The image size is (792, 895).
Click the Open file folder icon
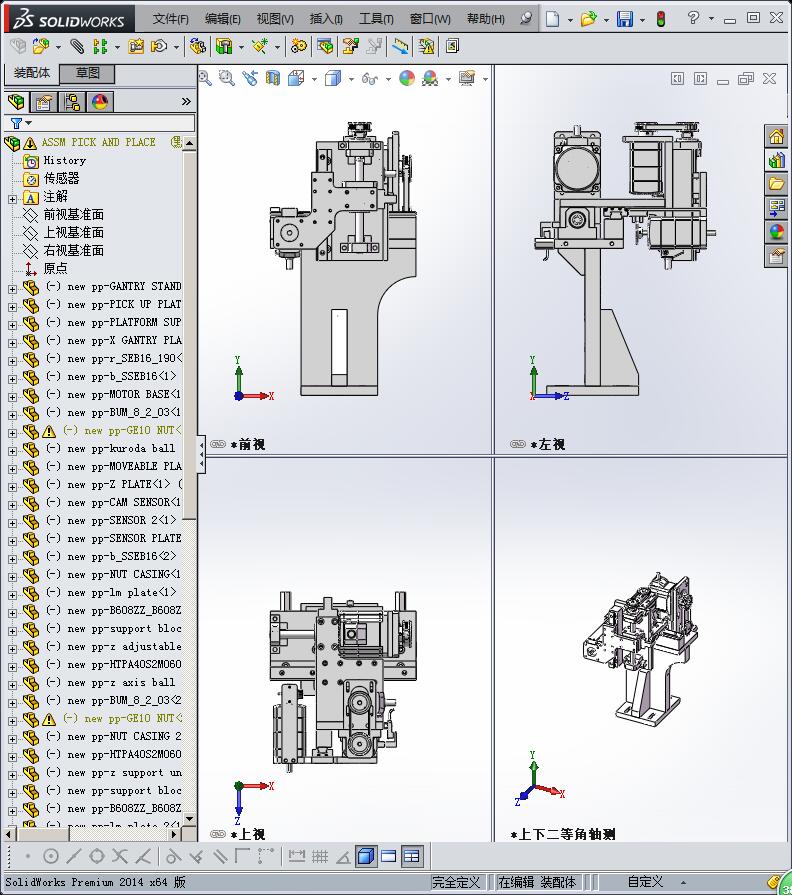[x=588, y=19]
